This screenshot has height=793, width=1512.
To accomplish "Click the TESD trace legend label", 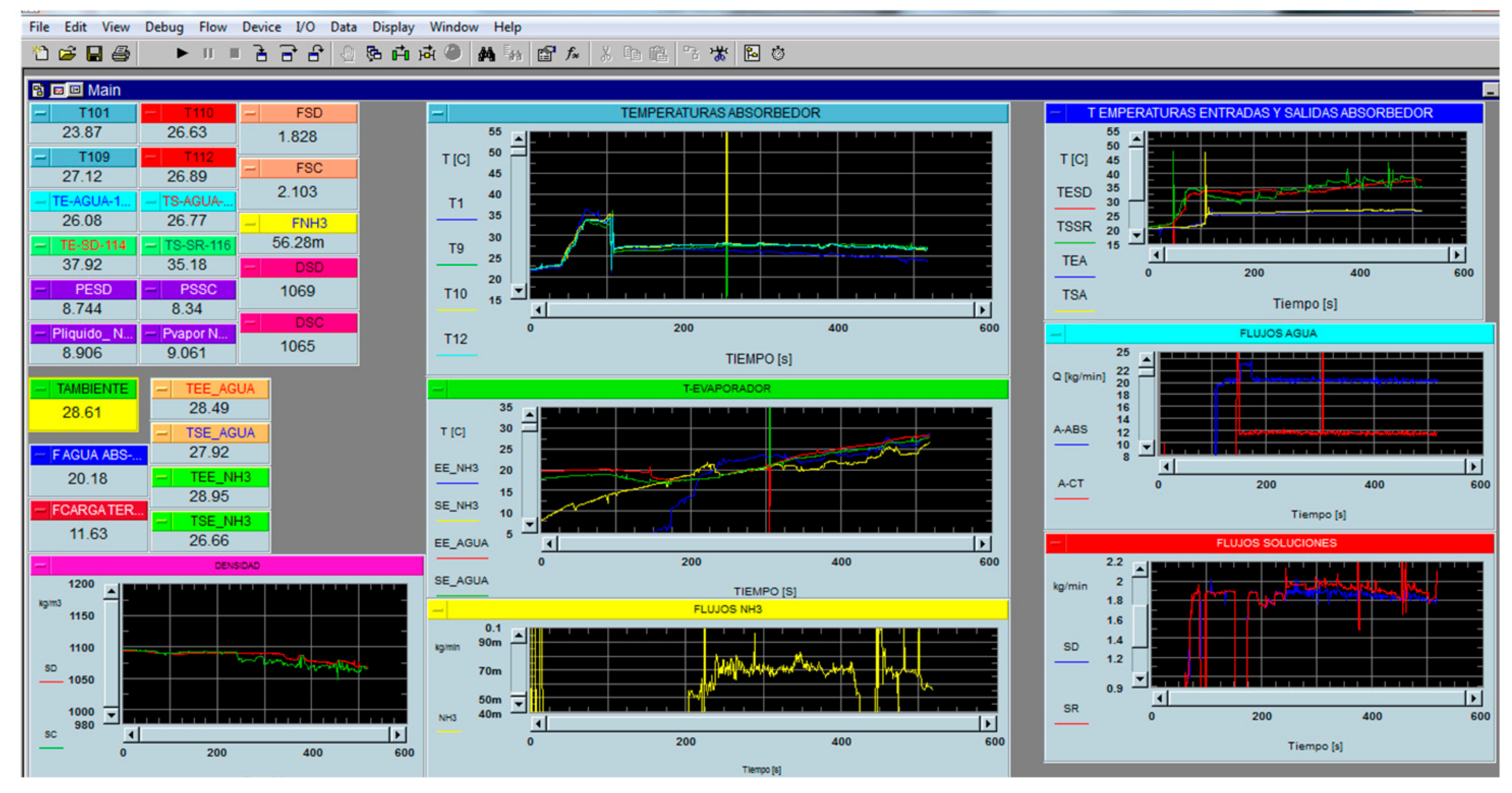I will pyautogui.click(x=1074, y=192).
